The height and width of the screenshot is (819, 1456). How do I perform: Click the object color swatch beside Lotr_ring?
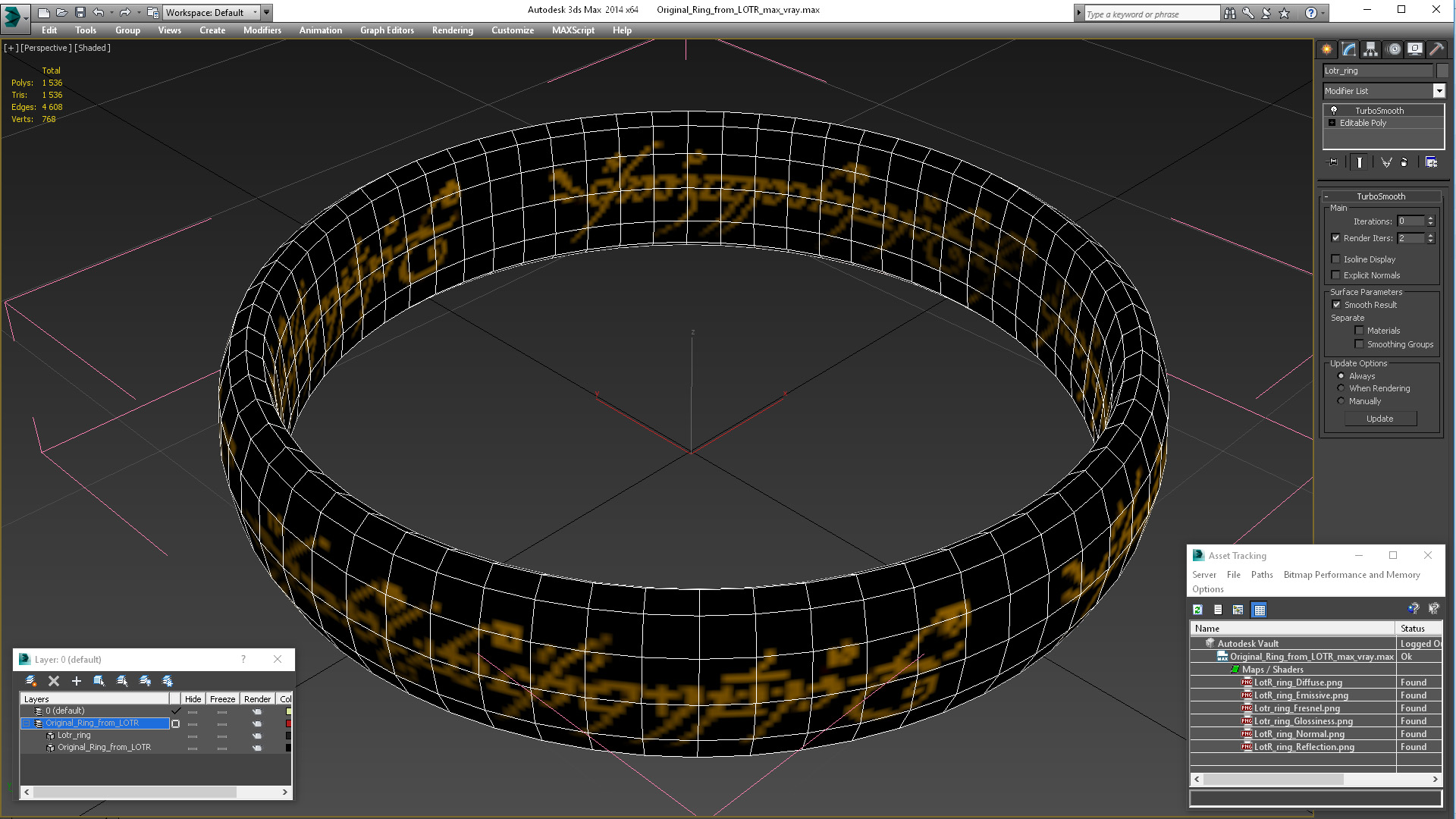click(x=1442, y=71)
